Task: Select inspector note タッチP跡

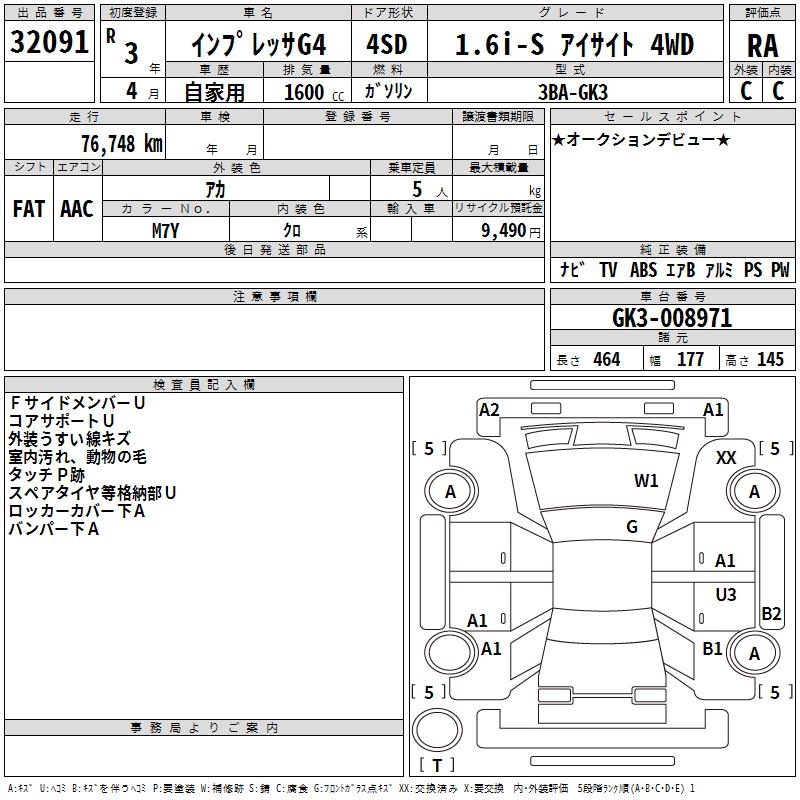Action: [x=46, y=474]
